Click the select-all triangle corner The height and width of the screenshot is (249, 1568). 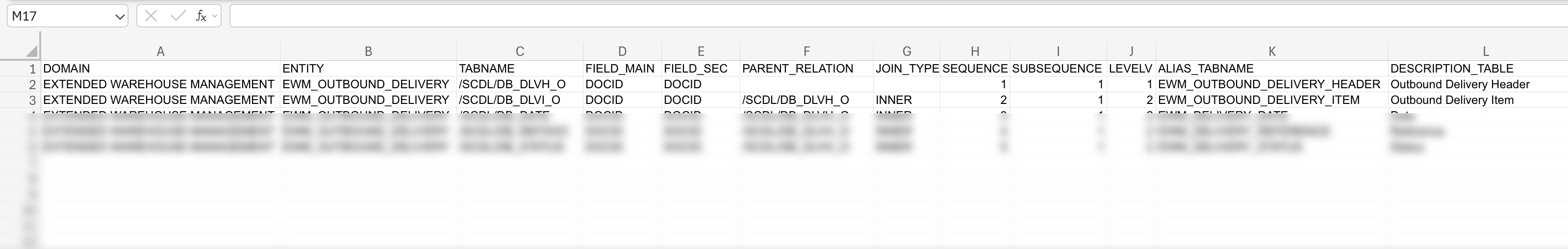pyautogui.click(x=32, y=52)
